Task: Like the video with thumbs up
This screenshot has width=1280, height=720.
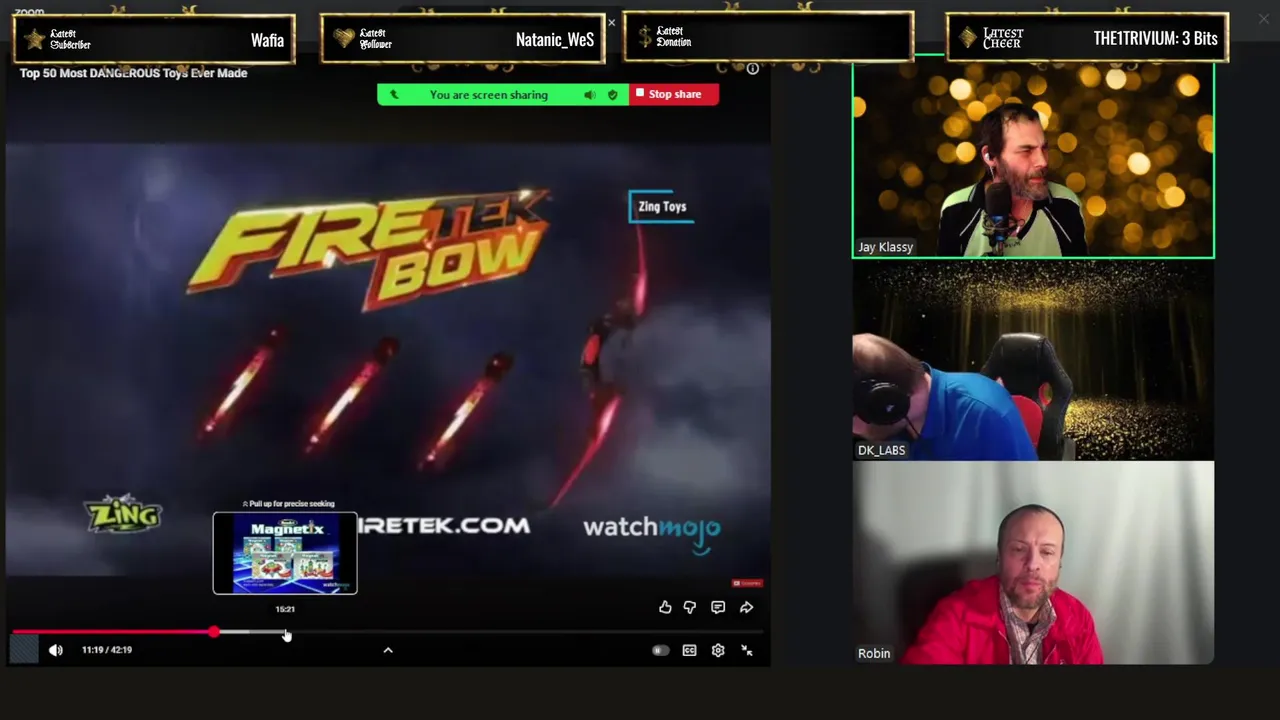Action: click(x=665, y=607)
